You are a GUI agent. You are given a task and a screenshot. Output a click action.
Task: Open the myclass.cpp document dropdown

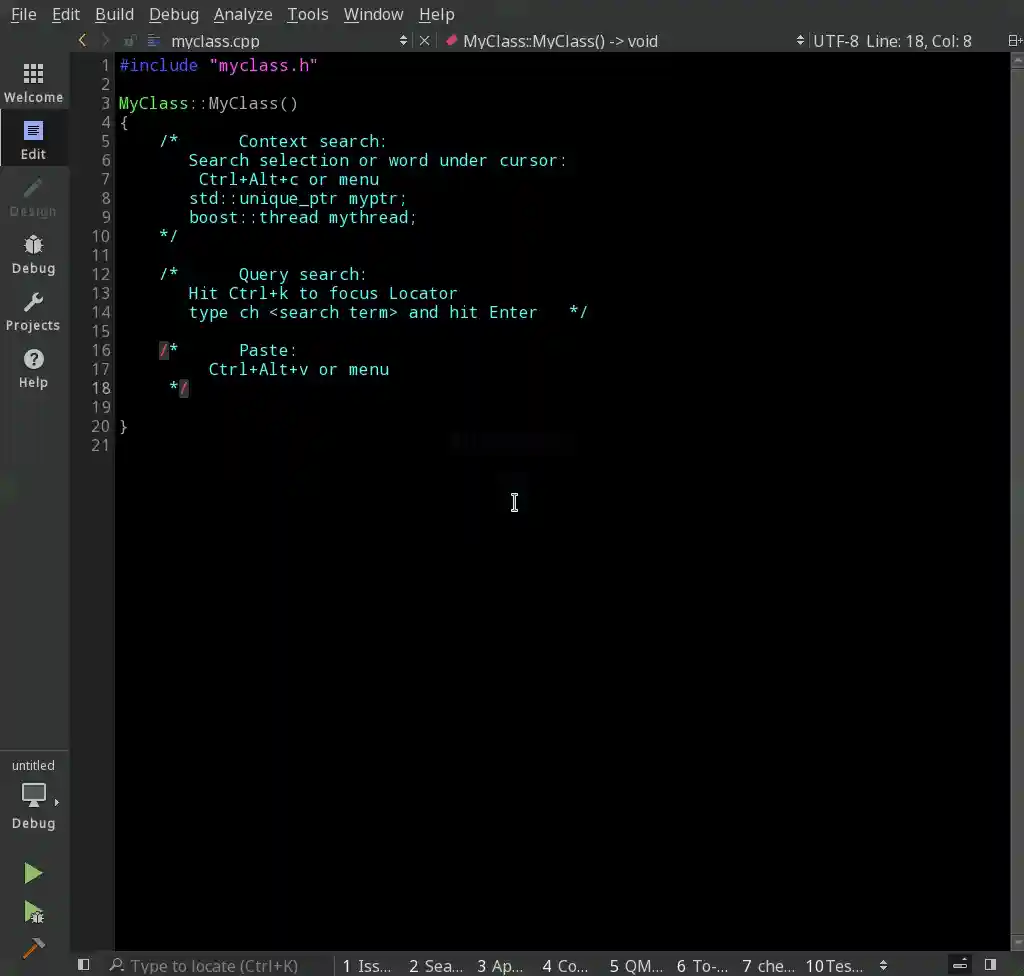tap(403, 41)
